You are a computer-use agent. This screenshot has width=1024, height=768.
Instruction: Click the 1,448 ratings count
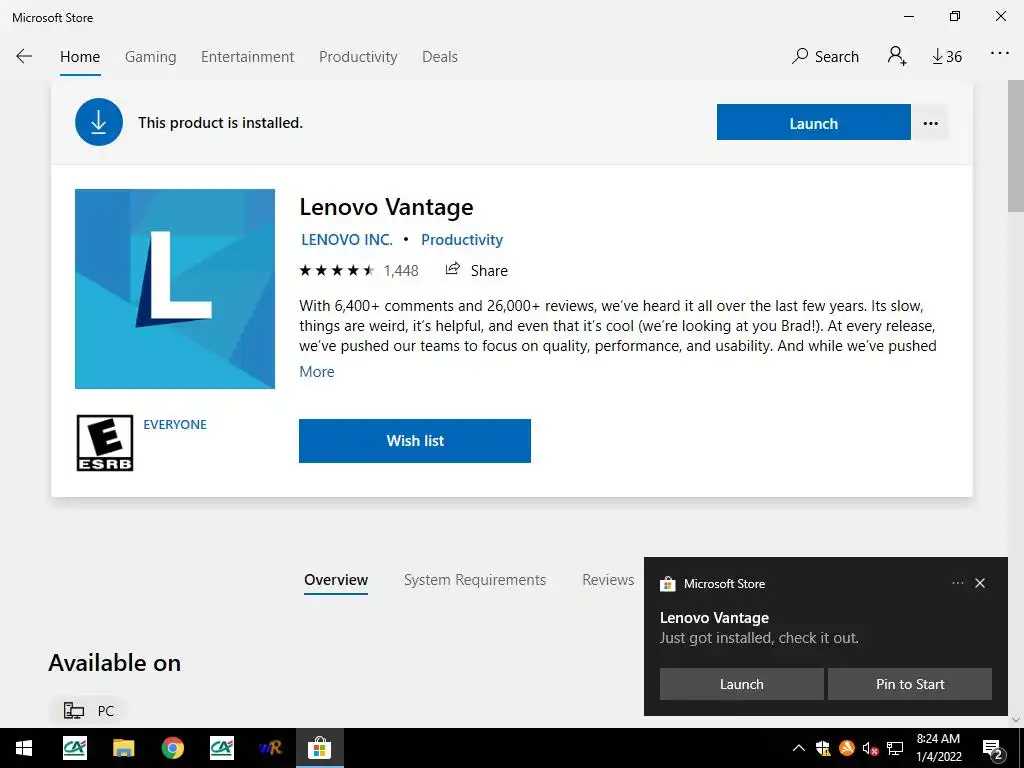point(401,270)
